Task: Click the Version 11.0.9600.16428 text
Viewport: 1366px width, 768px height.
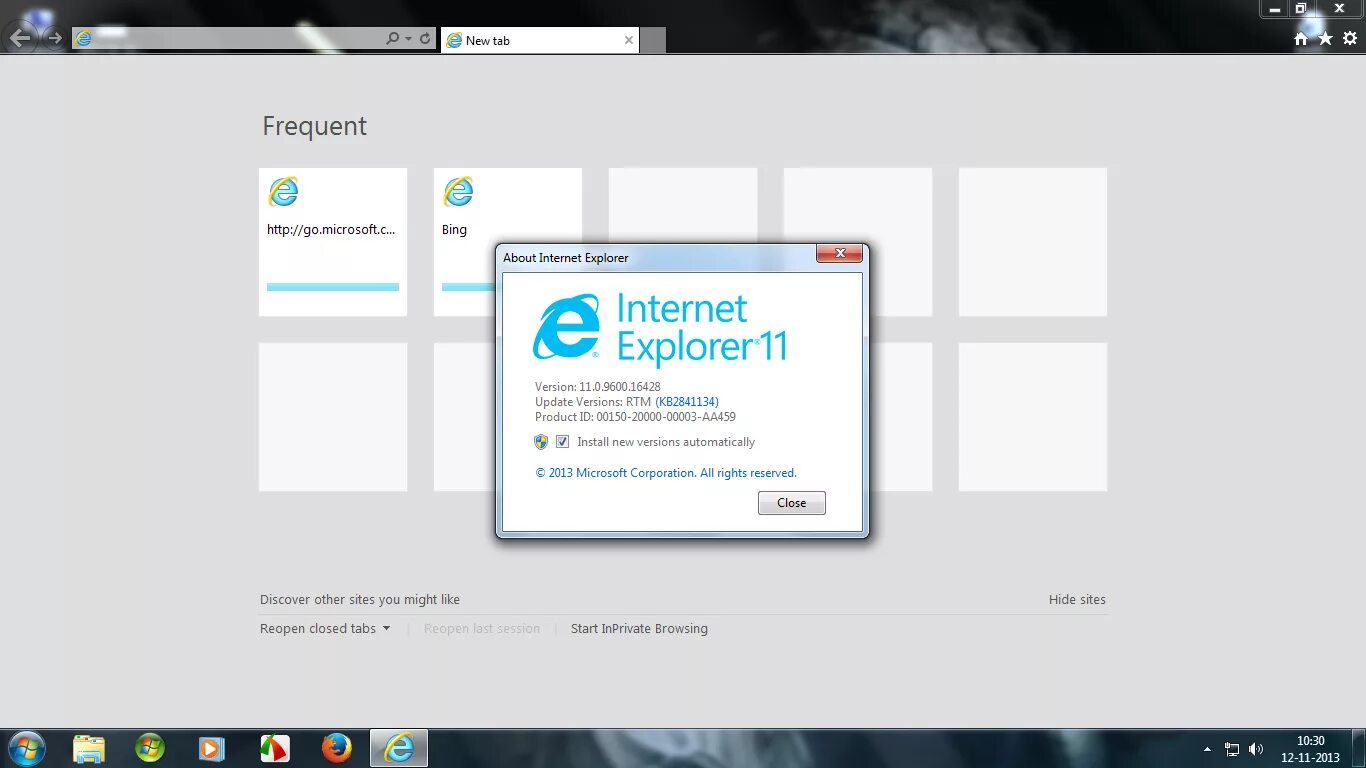Action: pos(598,387)
